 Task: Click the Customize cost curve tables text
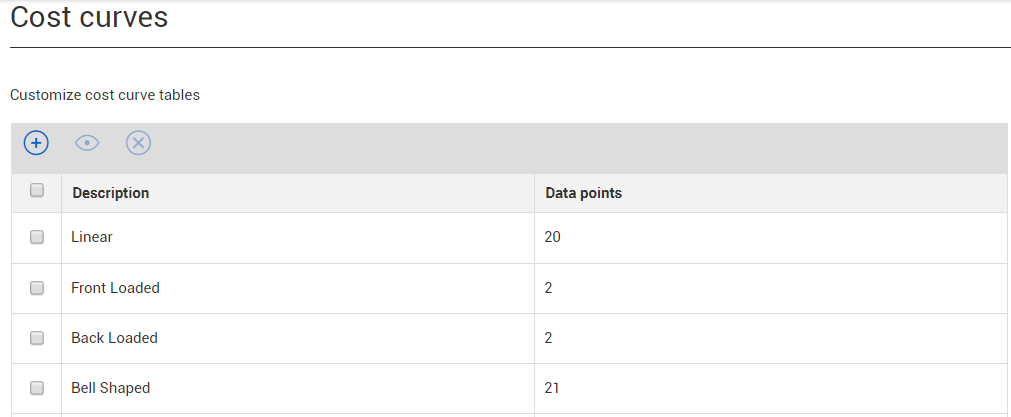(x=105, y=96)
